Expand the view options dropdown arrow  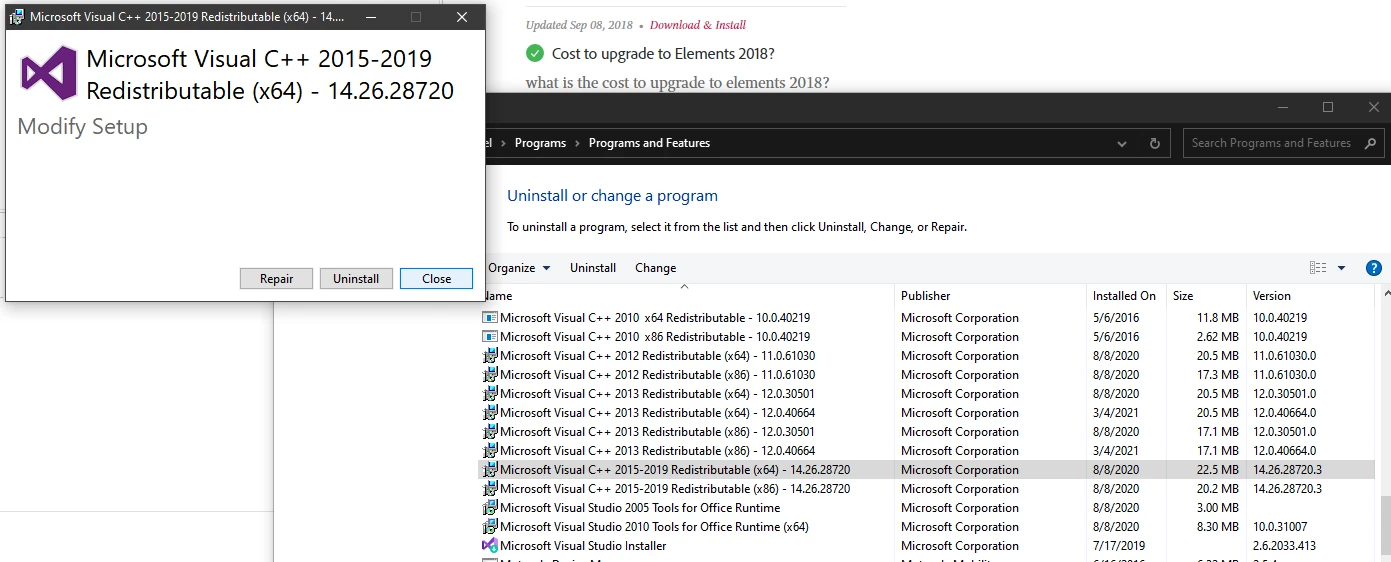tap(1341, 268)
